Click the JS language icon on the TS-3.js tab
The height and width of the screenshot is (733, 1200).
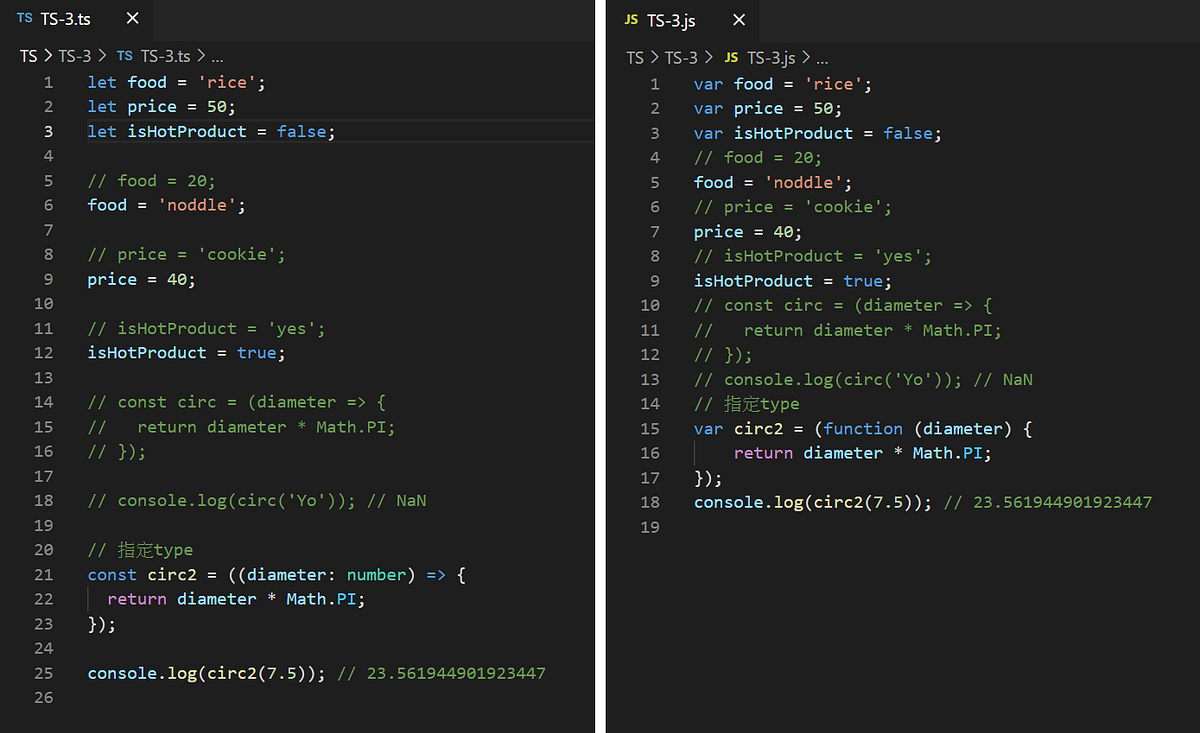click(x=630, y=20)
